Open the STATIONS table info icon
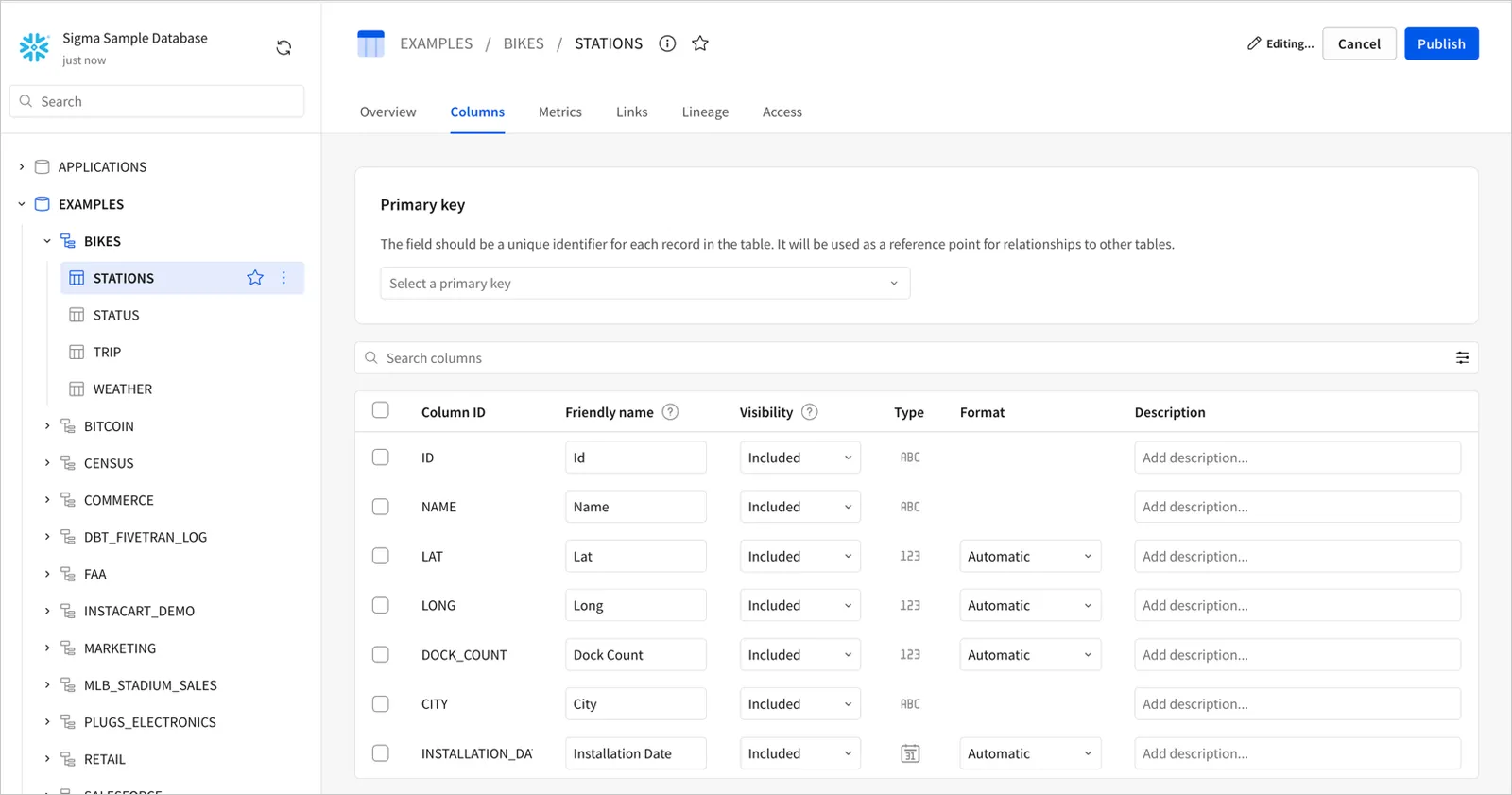This screenshot has height=795, width=1512. click(x=667, y=43)
